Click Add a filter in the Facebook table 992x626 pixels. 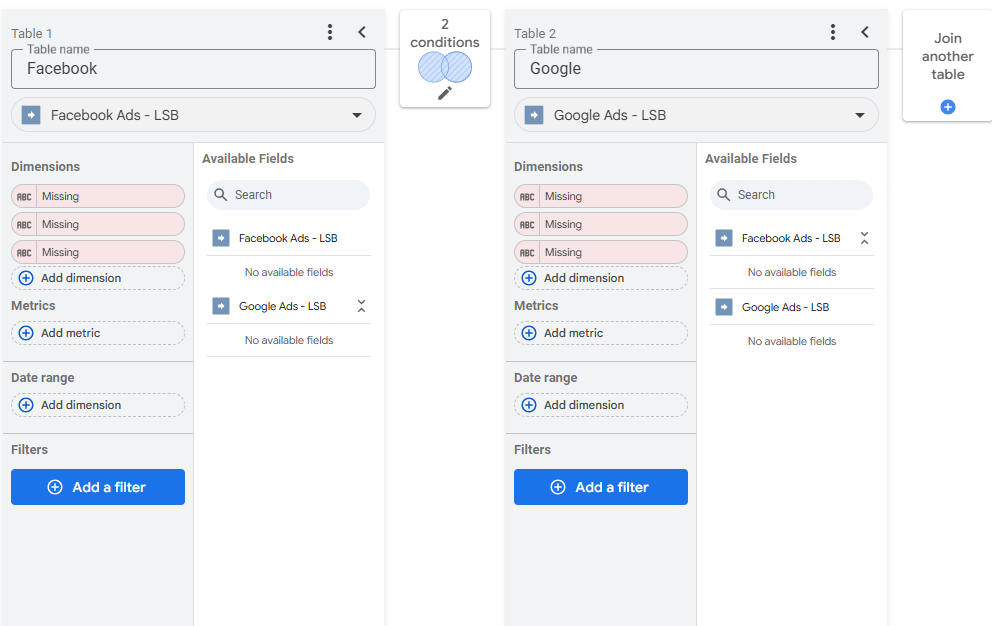(x=97, y=487)
